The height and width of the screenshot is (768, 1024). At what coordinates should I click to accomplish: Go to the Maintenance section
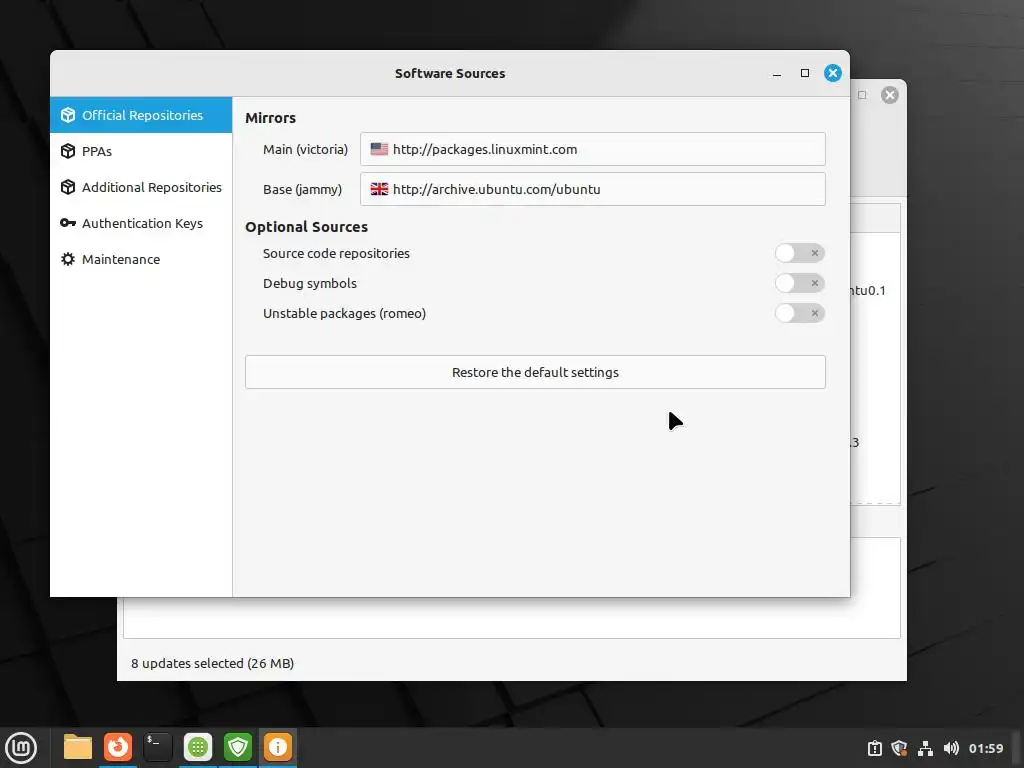click(141, 259)
